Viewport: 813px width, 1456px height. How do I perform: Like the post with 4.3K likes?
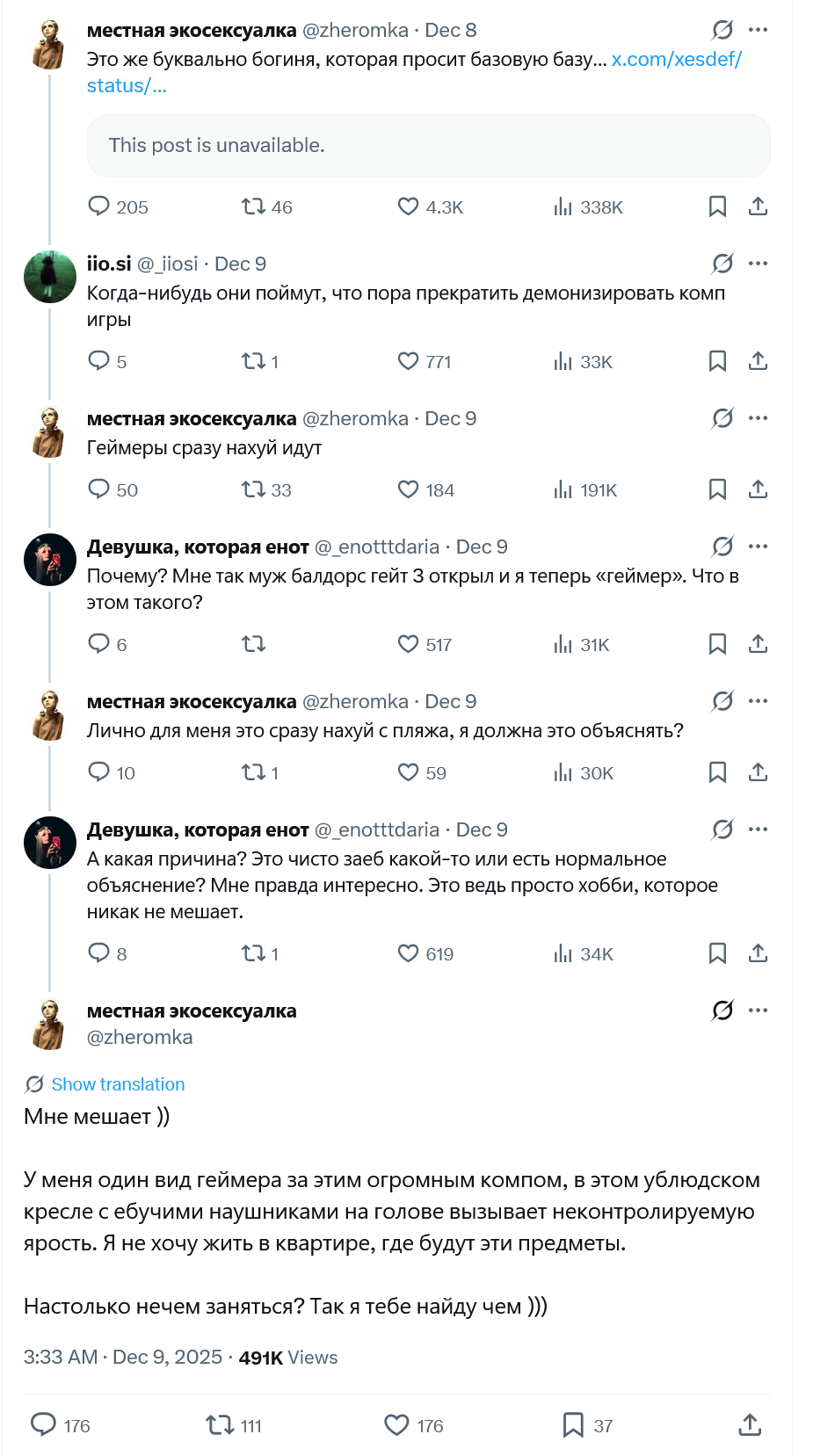click(408, 206)
